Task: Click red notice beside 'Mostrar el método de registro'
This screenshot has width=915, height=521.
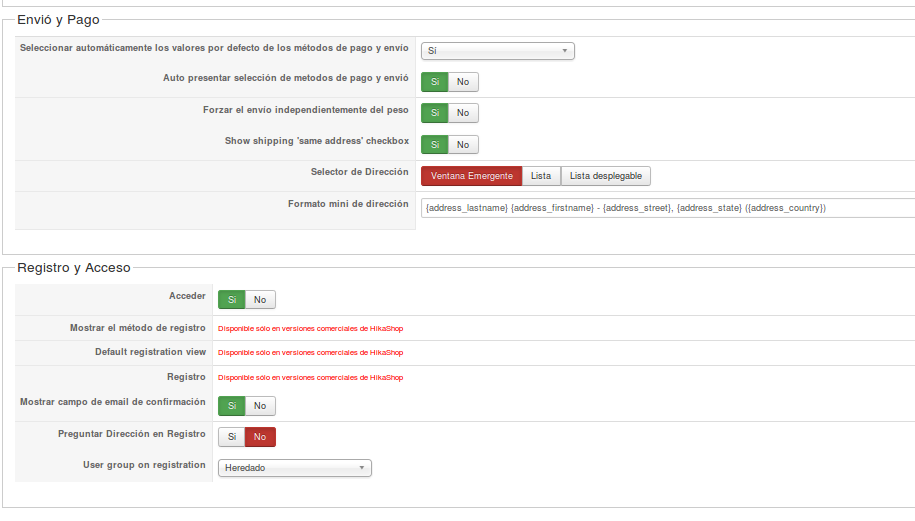Action: point(310,328)
